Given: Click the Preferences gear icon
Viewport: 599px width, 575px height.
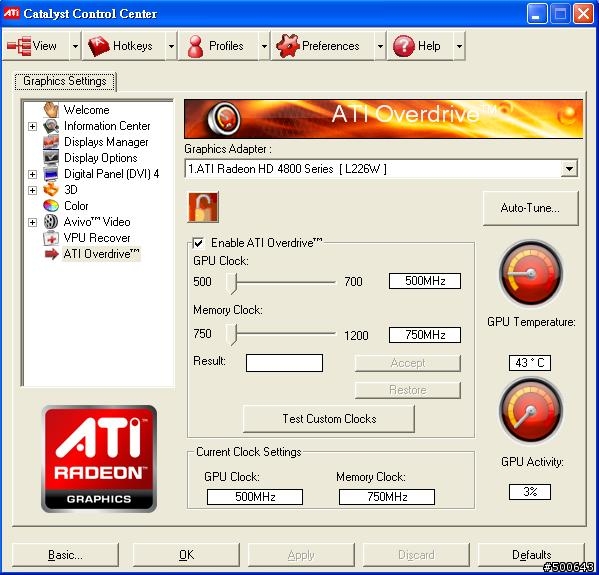Looking at the screenshot, I should pos(287,46).
